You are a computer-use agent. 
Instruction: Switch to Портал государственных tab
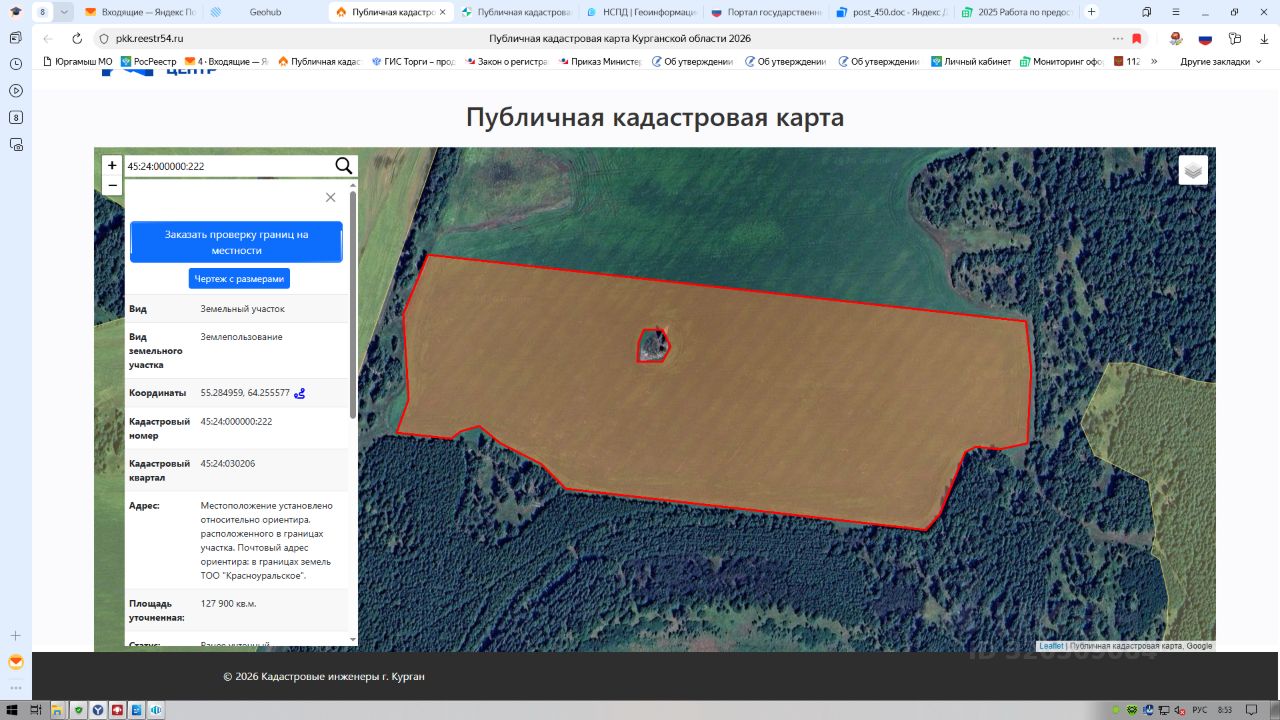point(767,12)
